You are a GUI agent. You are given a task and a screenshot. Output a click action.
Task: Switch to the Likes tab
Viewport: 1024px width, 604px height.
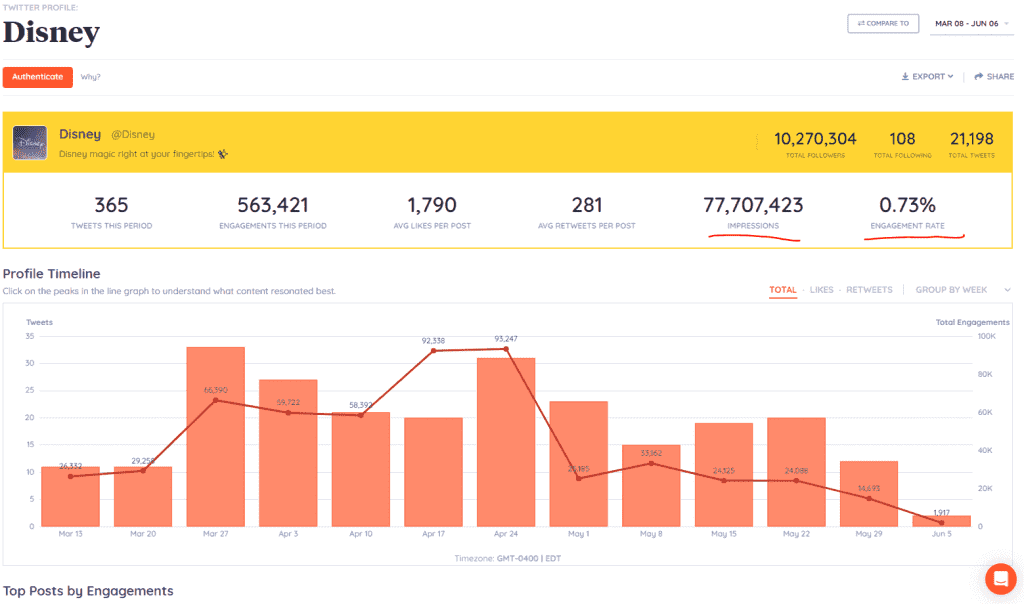click(822, 290)
